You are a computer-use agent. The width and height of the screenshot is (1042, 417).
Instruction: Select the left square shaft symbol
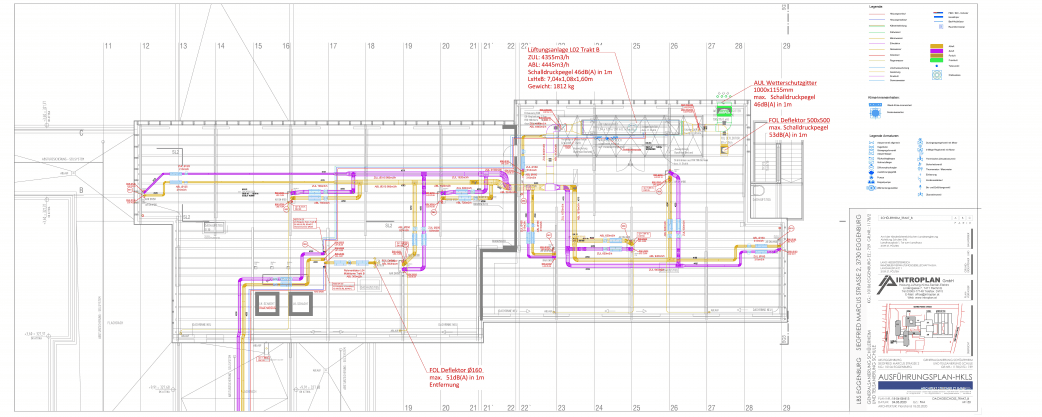pos(265,303)
